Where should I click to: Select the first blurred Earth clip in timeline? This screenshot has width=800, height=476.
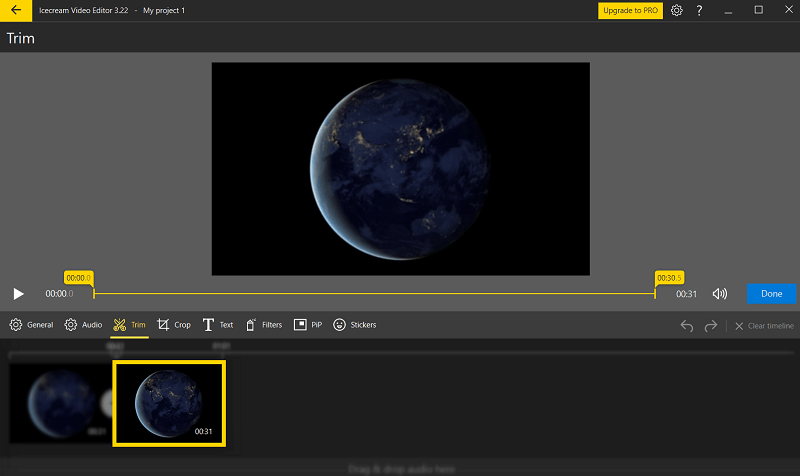60,403
